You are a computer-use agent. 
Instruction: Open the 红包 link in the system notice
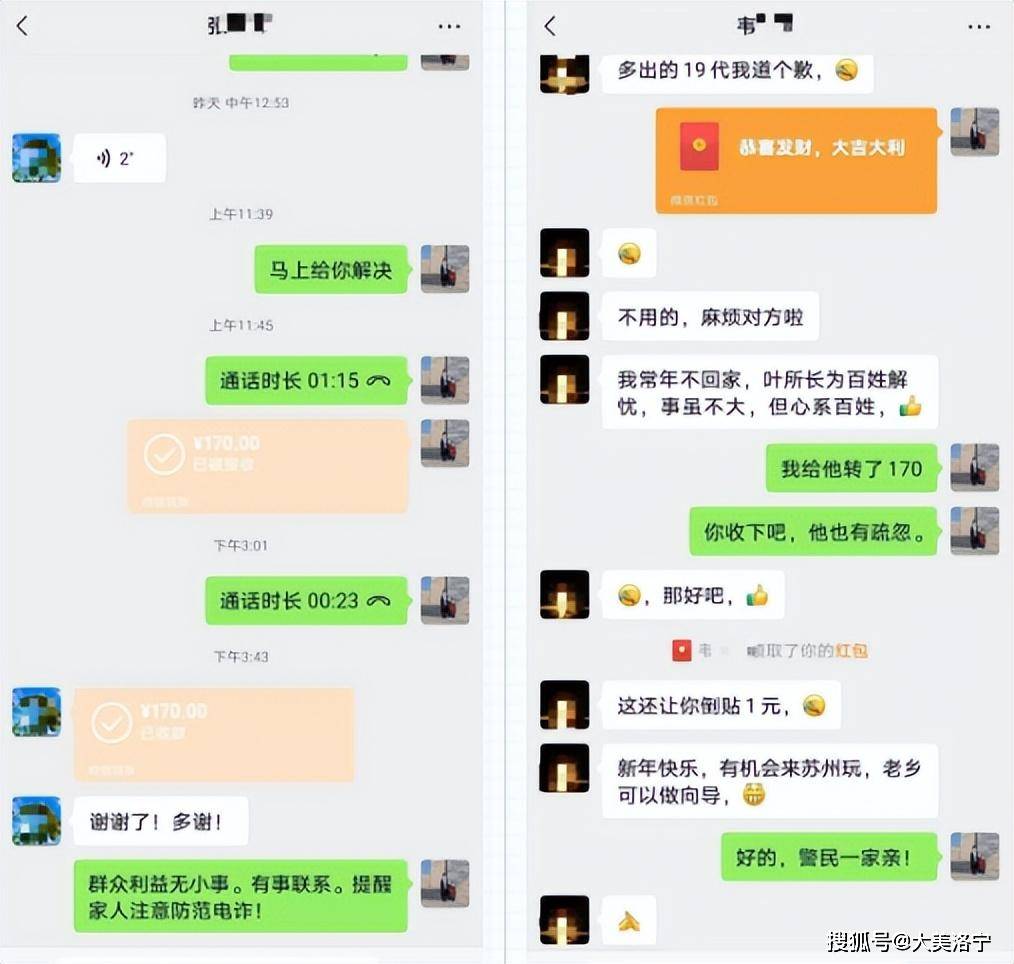click(x=851, y=650)
